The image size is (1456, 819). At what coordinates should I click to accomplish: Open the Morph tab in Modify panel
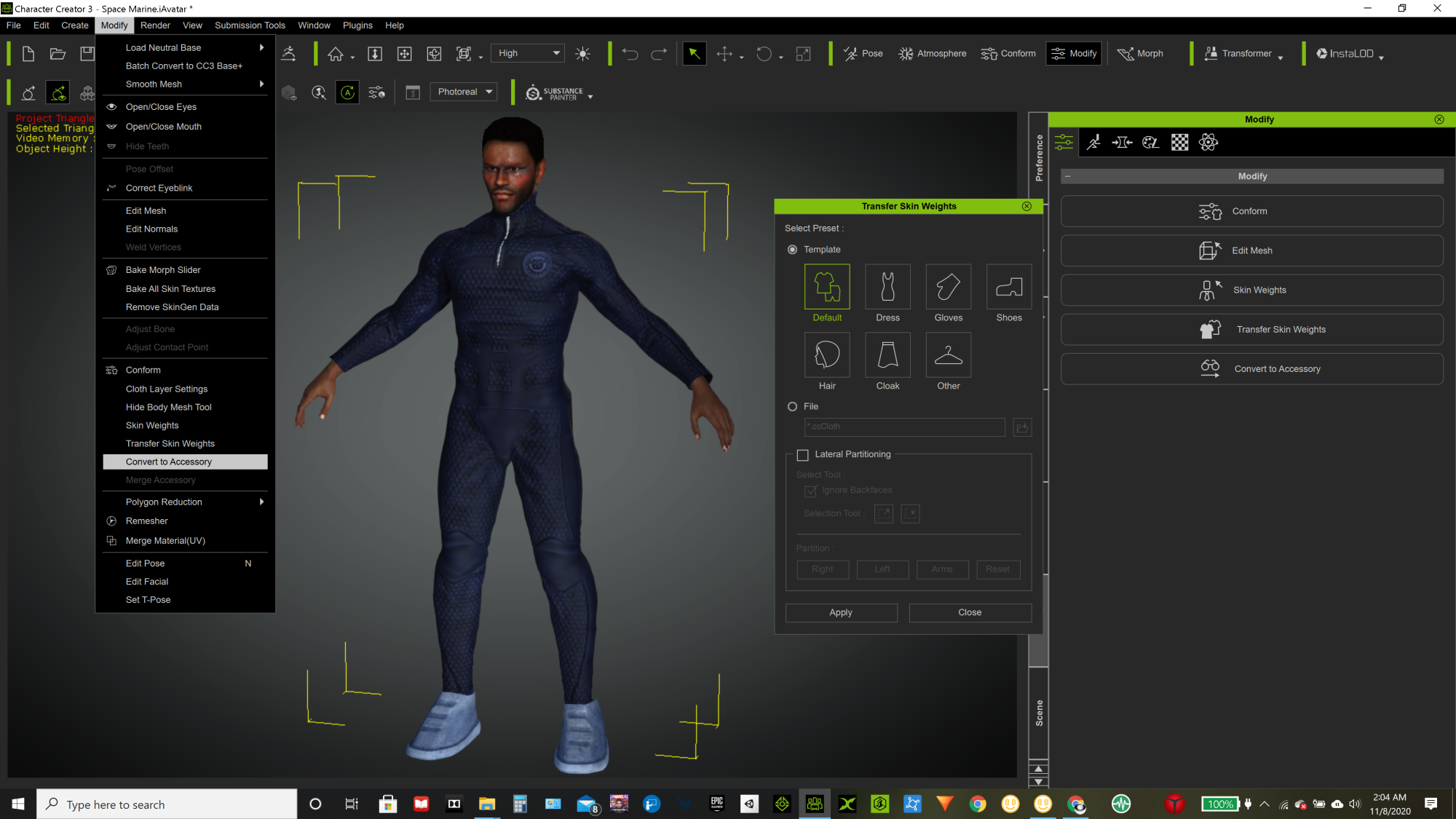(x=1122, y=143)
